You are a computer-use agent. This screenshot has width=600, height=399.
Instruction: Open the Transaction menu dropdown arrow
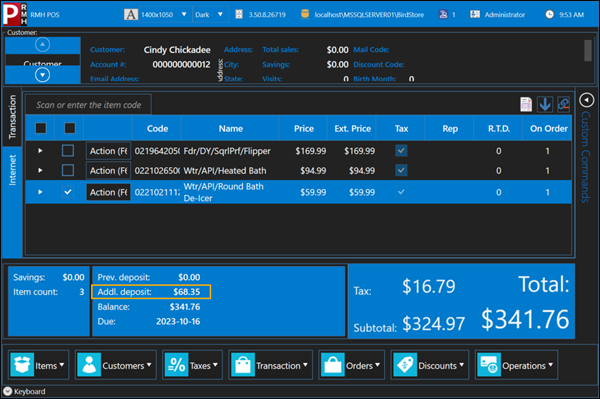pyautogui.click(x=305, y=365)
